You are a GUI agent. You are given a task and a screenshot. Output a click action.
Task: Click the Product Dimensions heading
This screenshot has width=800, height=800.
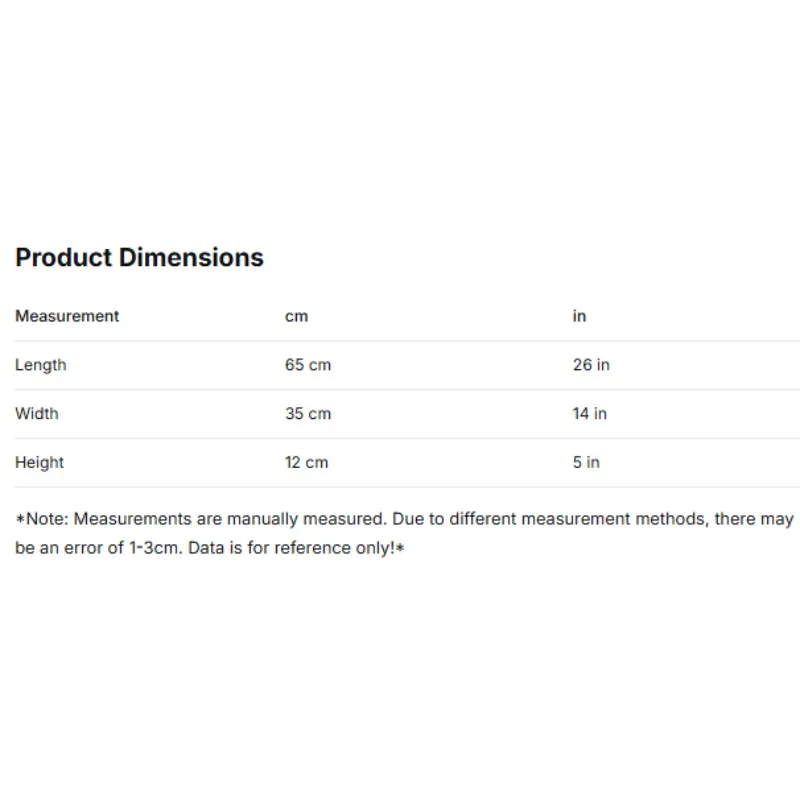[x=139, y=257]
